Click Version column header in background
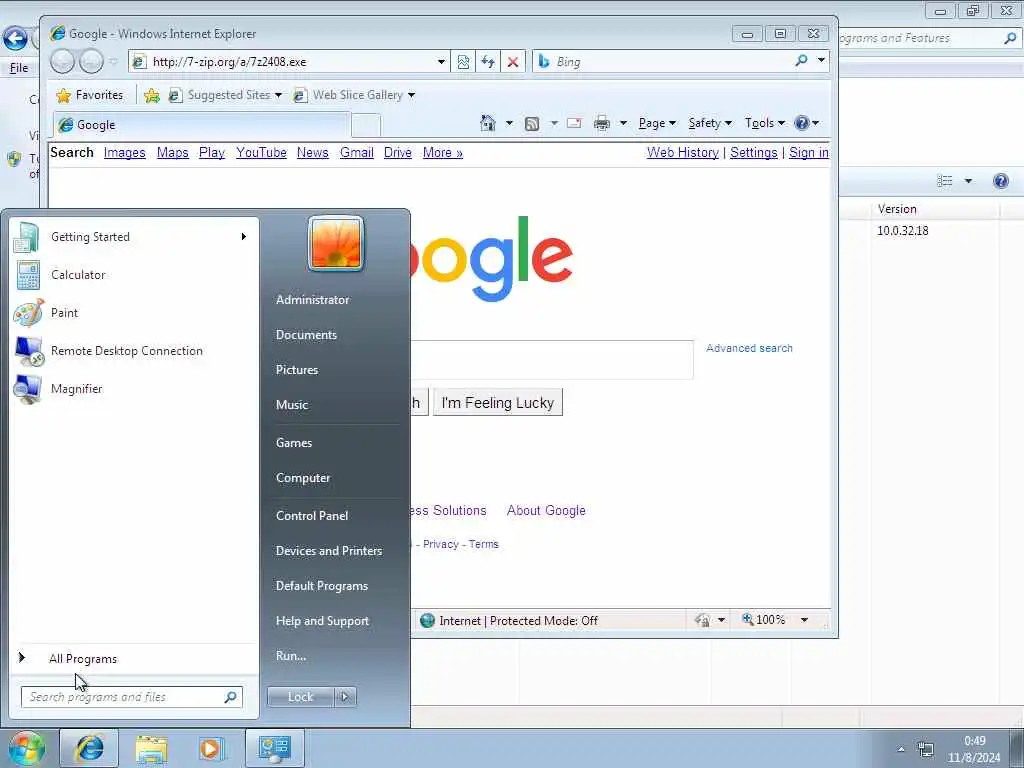This screenshot has height=768, width=1024. point(934,209)
